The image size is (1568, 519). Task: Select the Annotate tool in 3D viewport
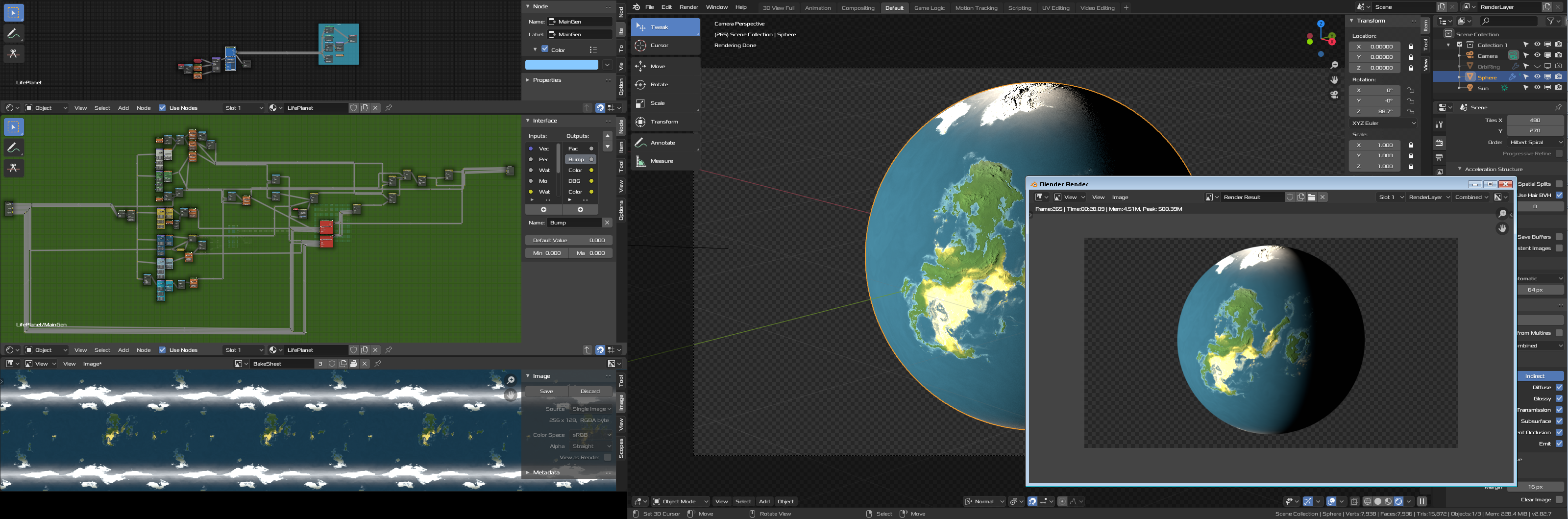click(665, 143)
